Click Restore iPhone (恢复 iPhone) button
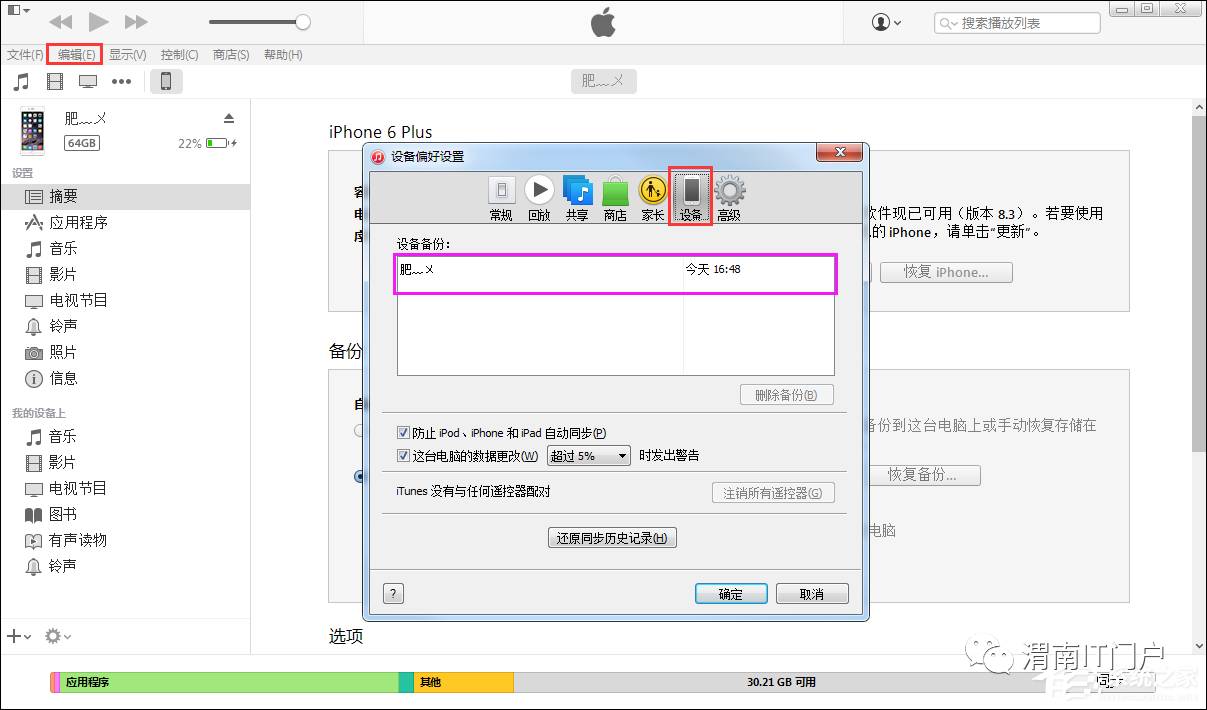This screenshot has height=710, width=1207. 946,272
